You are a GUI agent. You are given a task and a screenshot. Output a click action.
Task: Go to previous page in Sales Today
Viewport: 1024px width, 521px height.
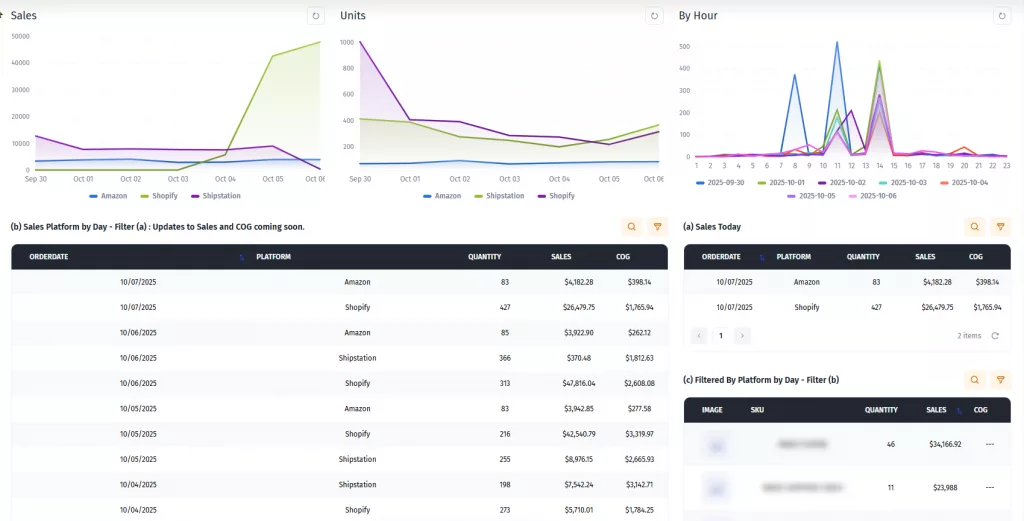point(699,336)
